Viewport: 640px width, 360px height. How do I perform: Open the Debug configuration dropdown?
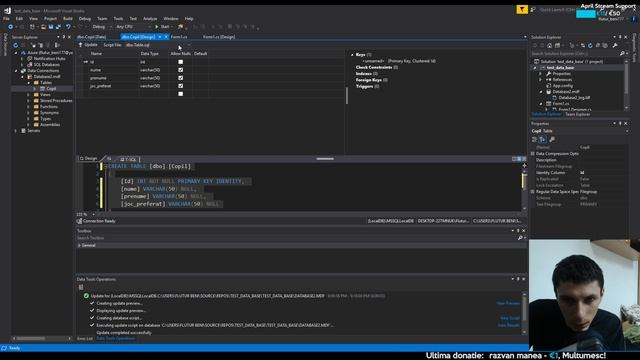tap(102, 27)
